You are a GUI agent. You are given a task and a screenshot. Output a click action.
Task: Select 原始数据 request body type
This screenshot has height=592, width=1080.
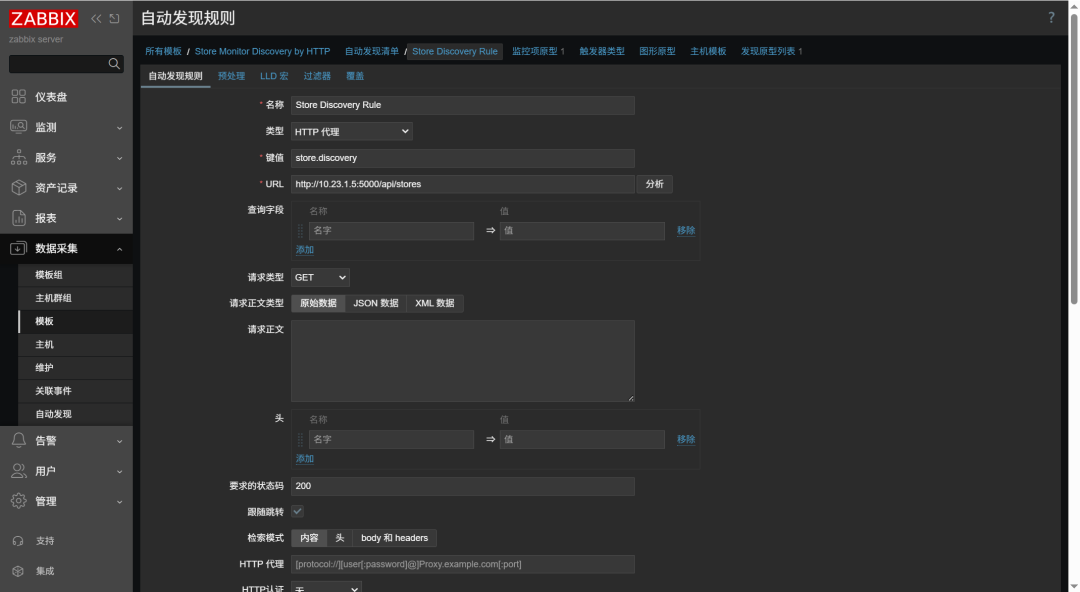[x=318, y=303]
